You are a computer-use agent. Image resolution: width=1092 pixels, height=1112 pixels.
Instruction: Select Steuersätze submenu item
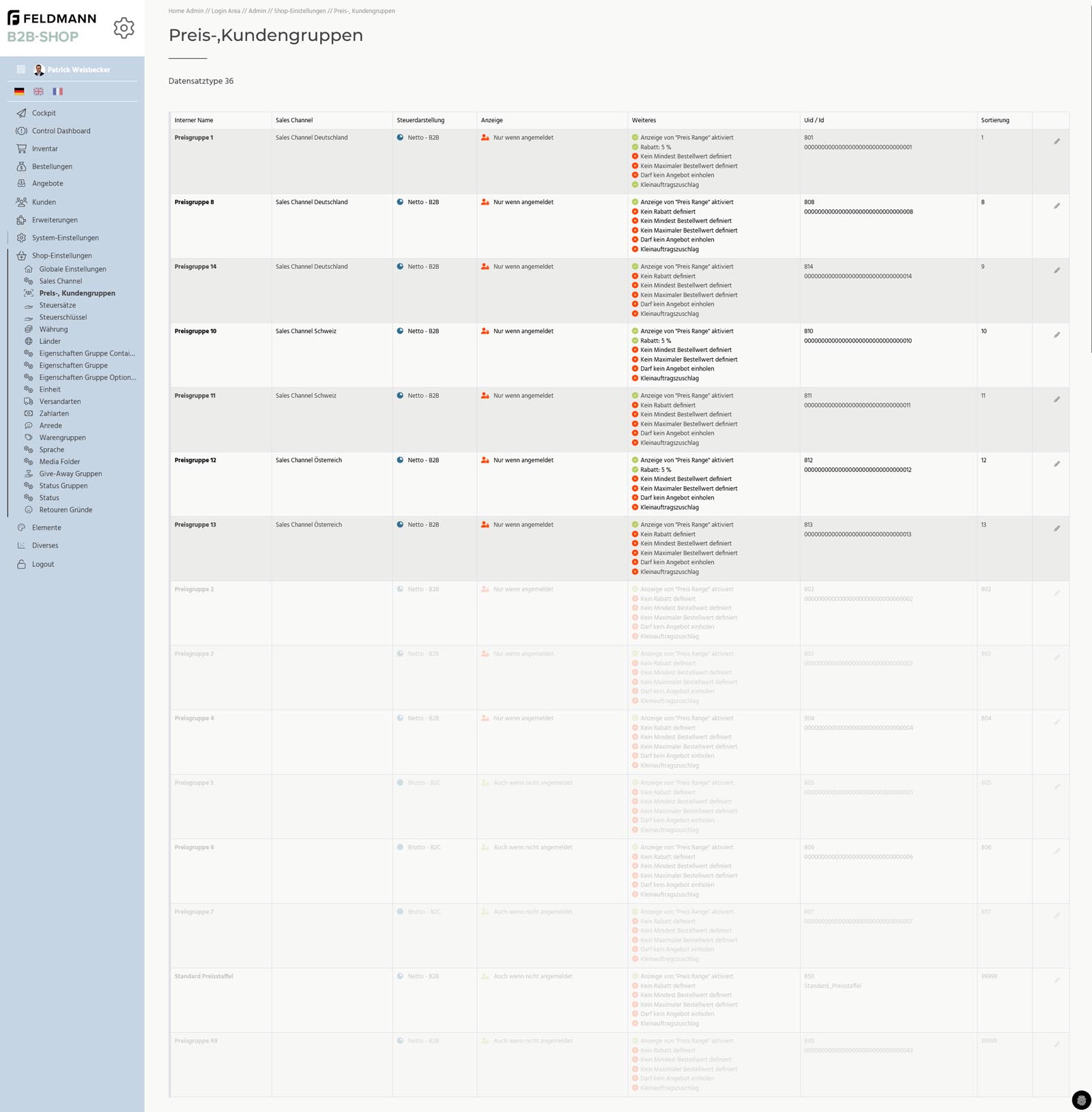(x=57, y=305)
